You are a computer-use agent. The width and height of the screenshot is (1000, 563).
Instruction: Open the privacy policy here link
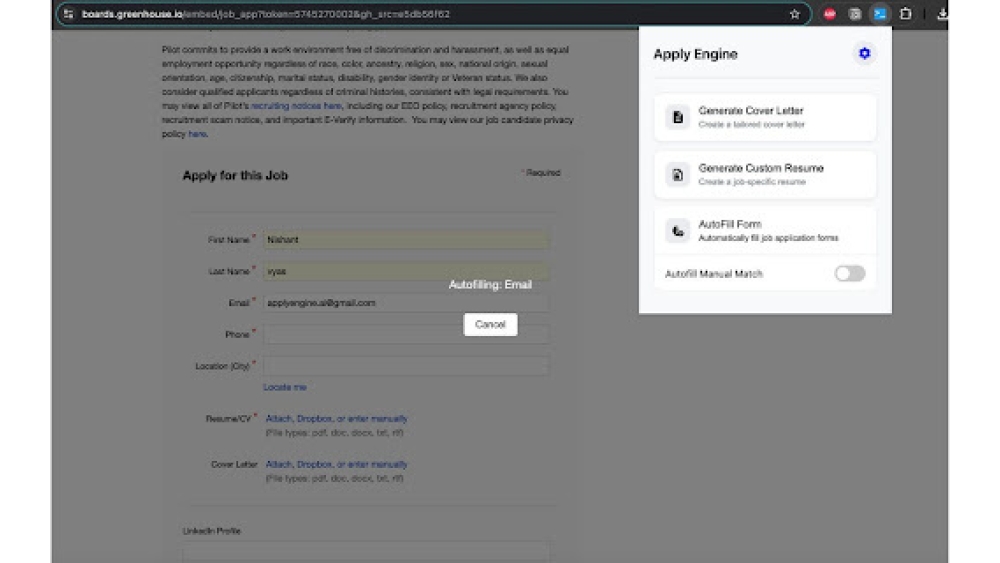tap(197, 134)
